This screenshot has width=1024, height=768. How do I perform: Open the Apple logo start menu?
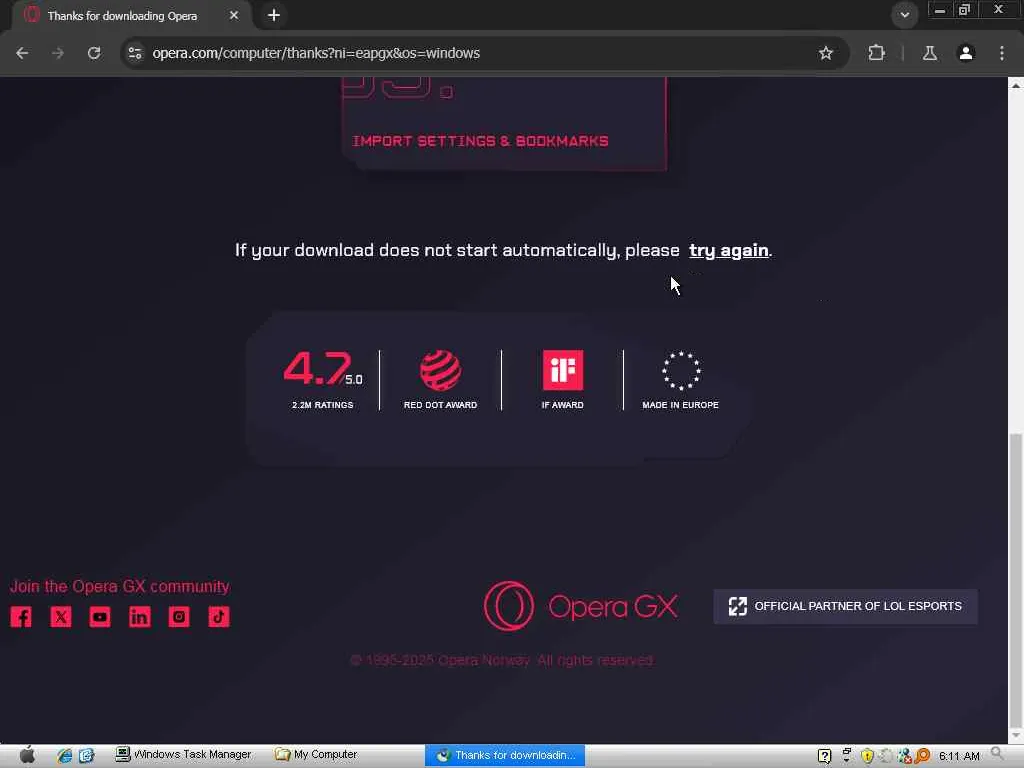point(27,755)
